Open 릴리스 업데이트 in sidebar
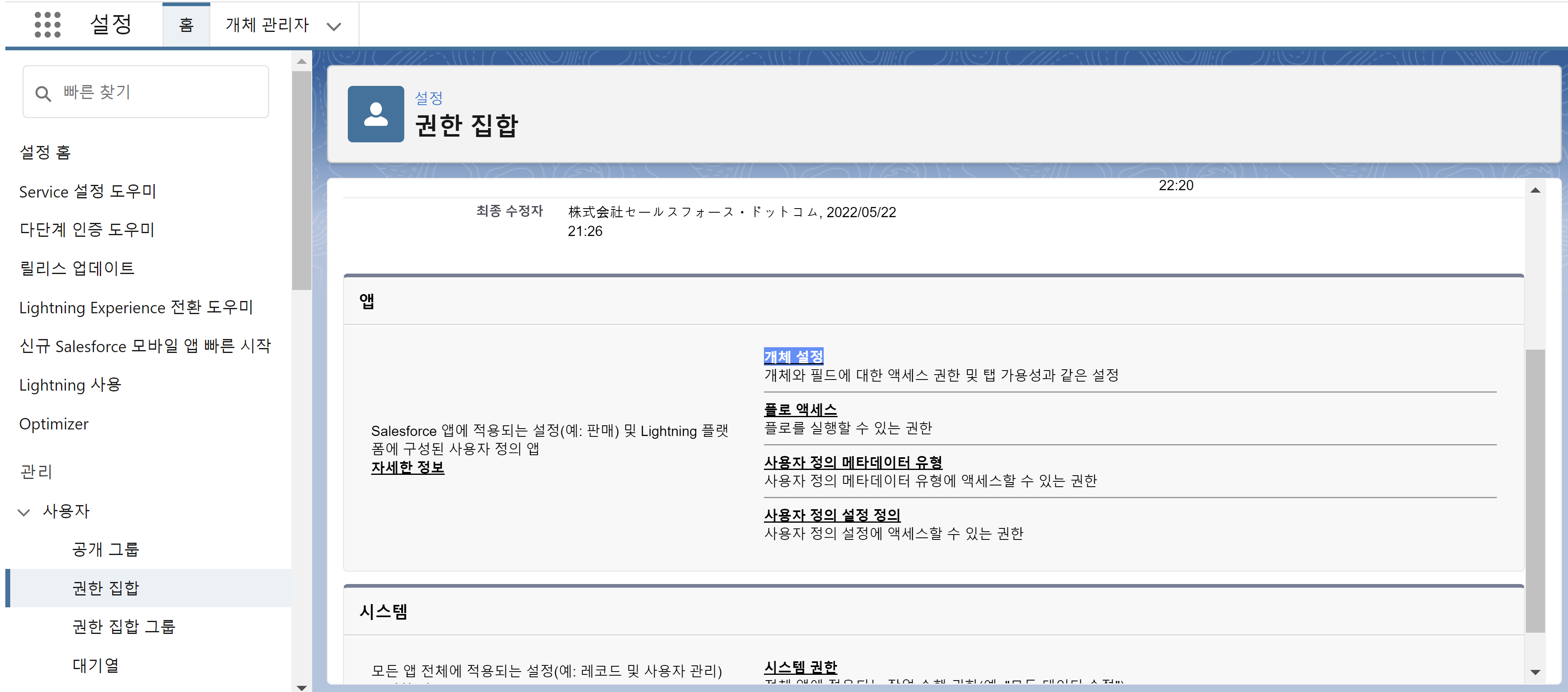Screen dimensions: 1568x692 [77, 268]
